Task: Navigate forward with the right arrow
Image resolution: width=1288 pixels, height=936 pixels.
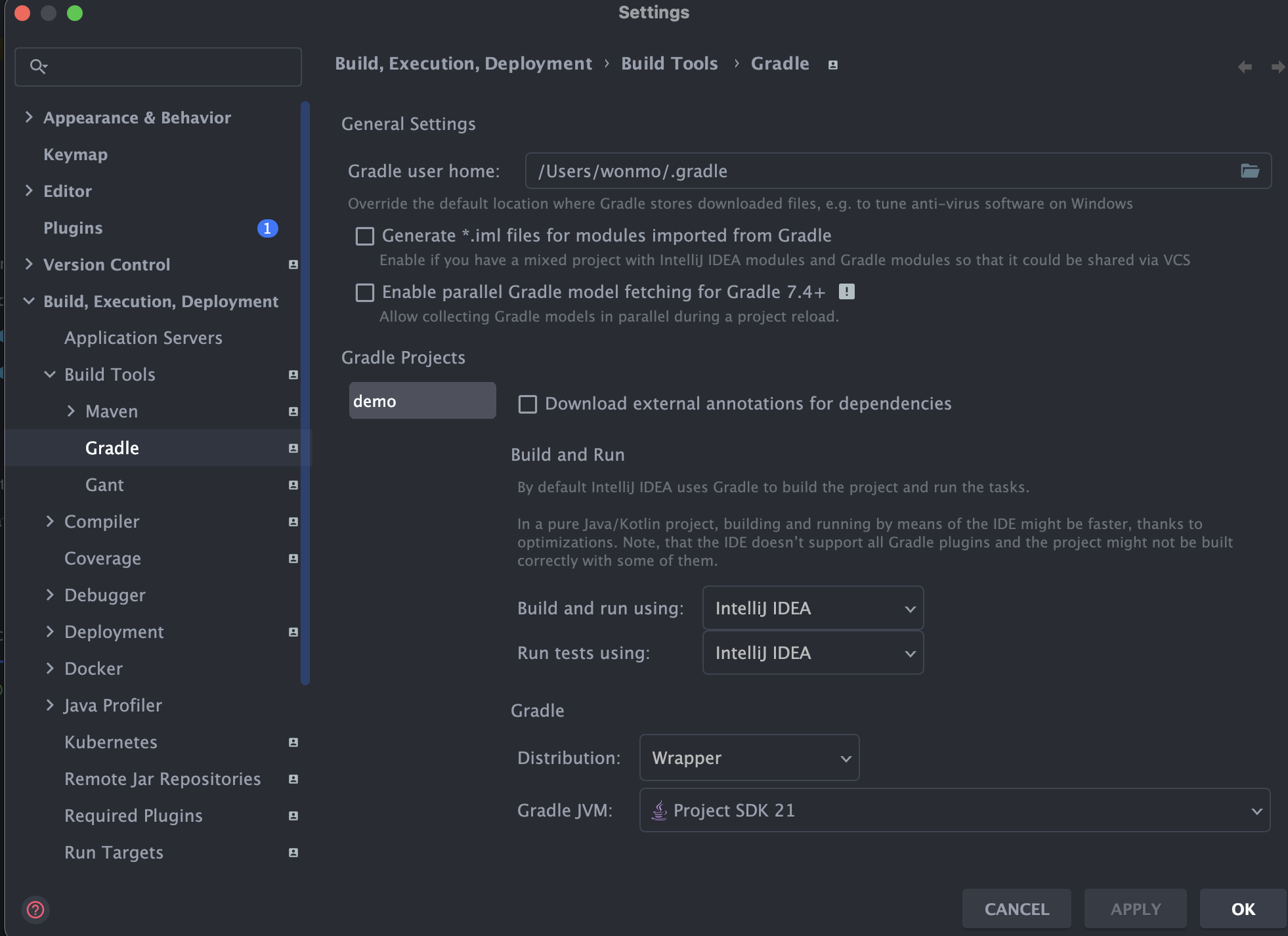Action: (1277, 66)
